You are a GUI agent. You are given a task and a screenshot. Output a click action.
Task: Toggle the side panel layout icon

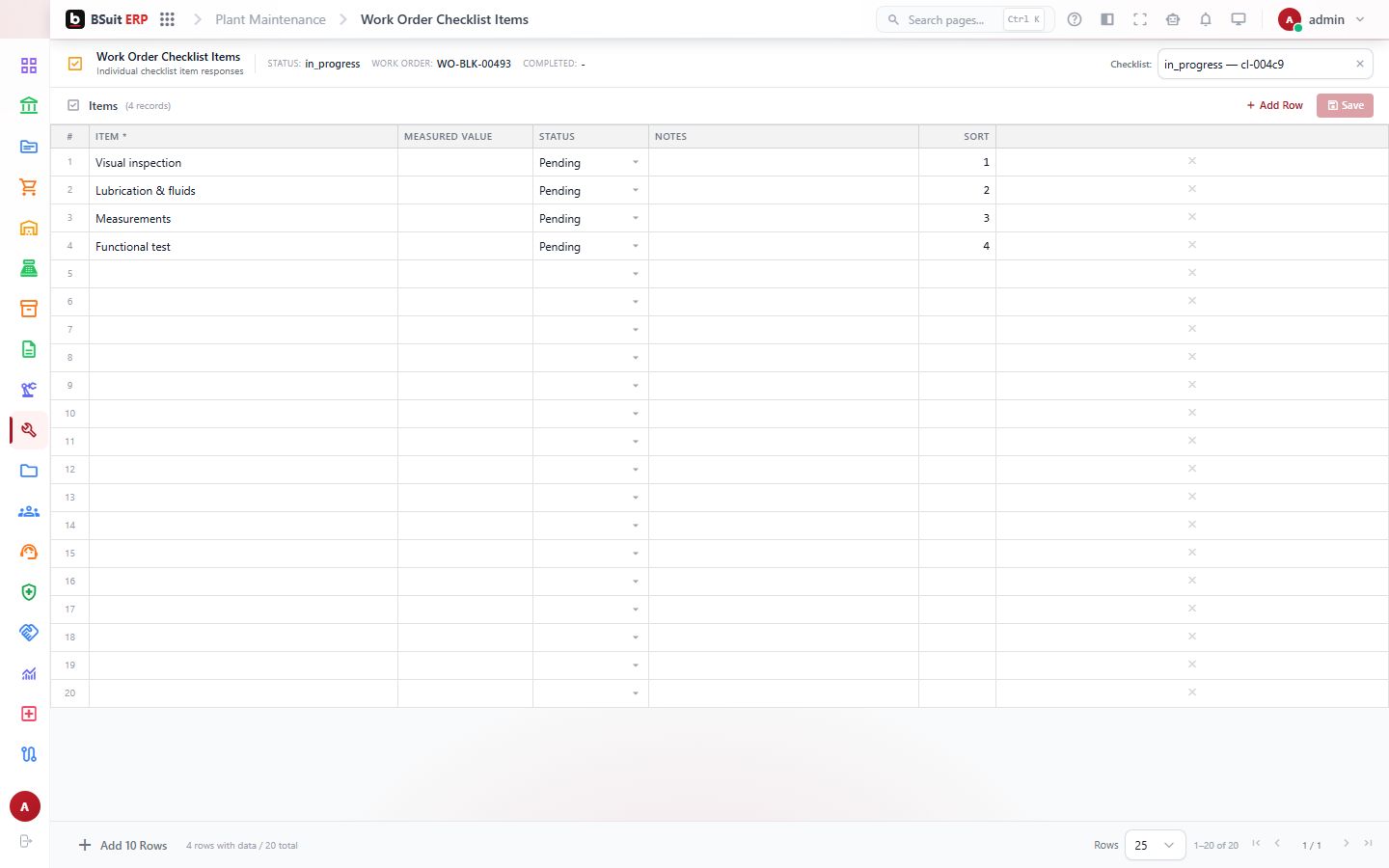1107,19
